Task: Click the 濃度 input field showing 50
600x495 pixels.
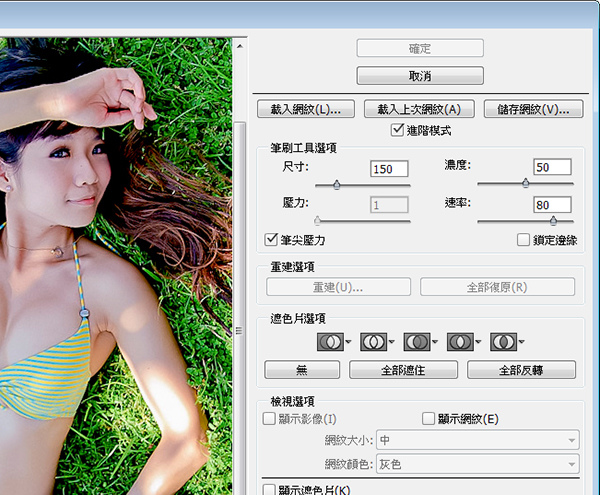Action: click(x=552, y=167)
